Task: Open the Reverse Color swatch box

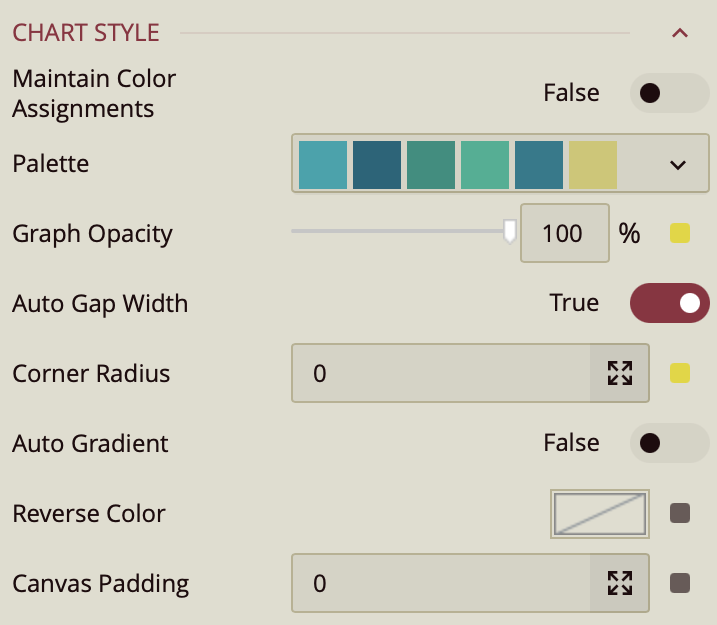Action: pyautogui.click(x=600, y=514)
